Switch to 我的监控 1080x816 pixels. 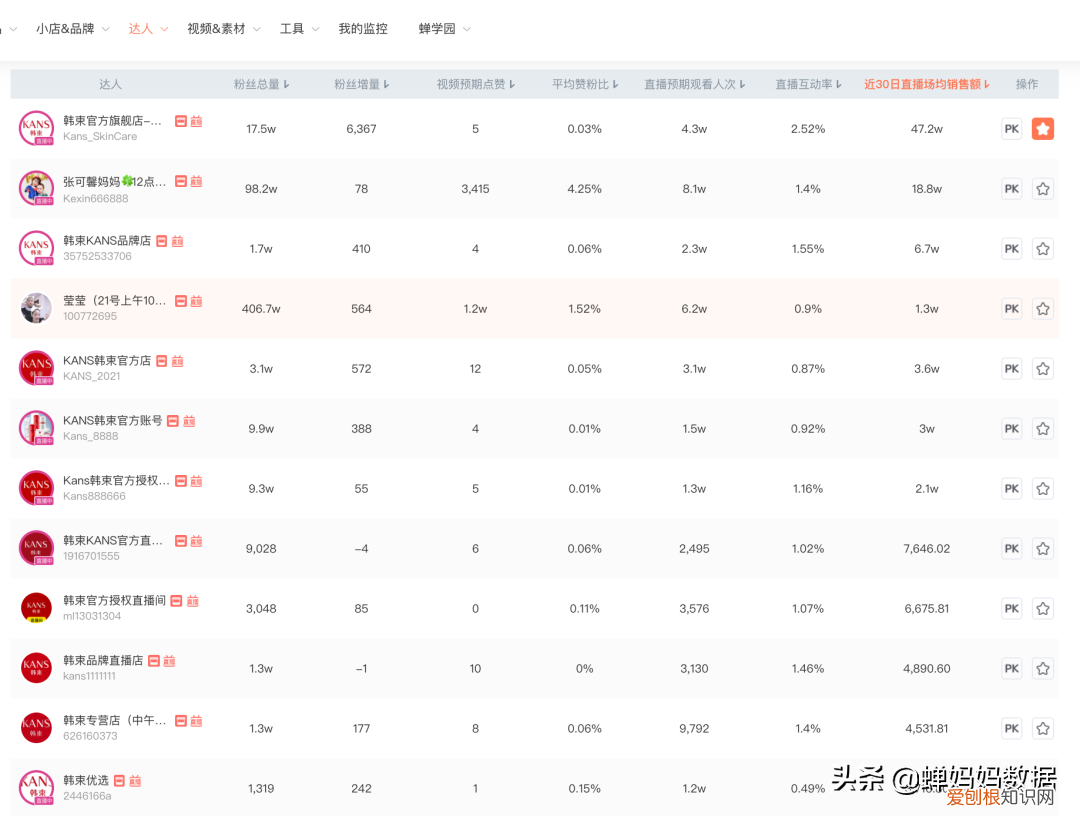(364, 28)
